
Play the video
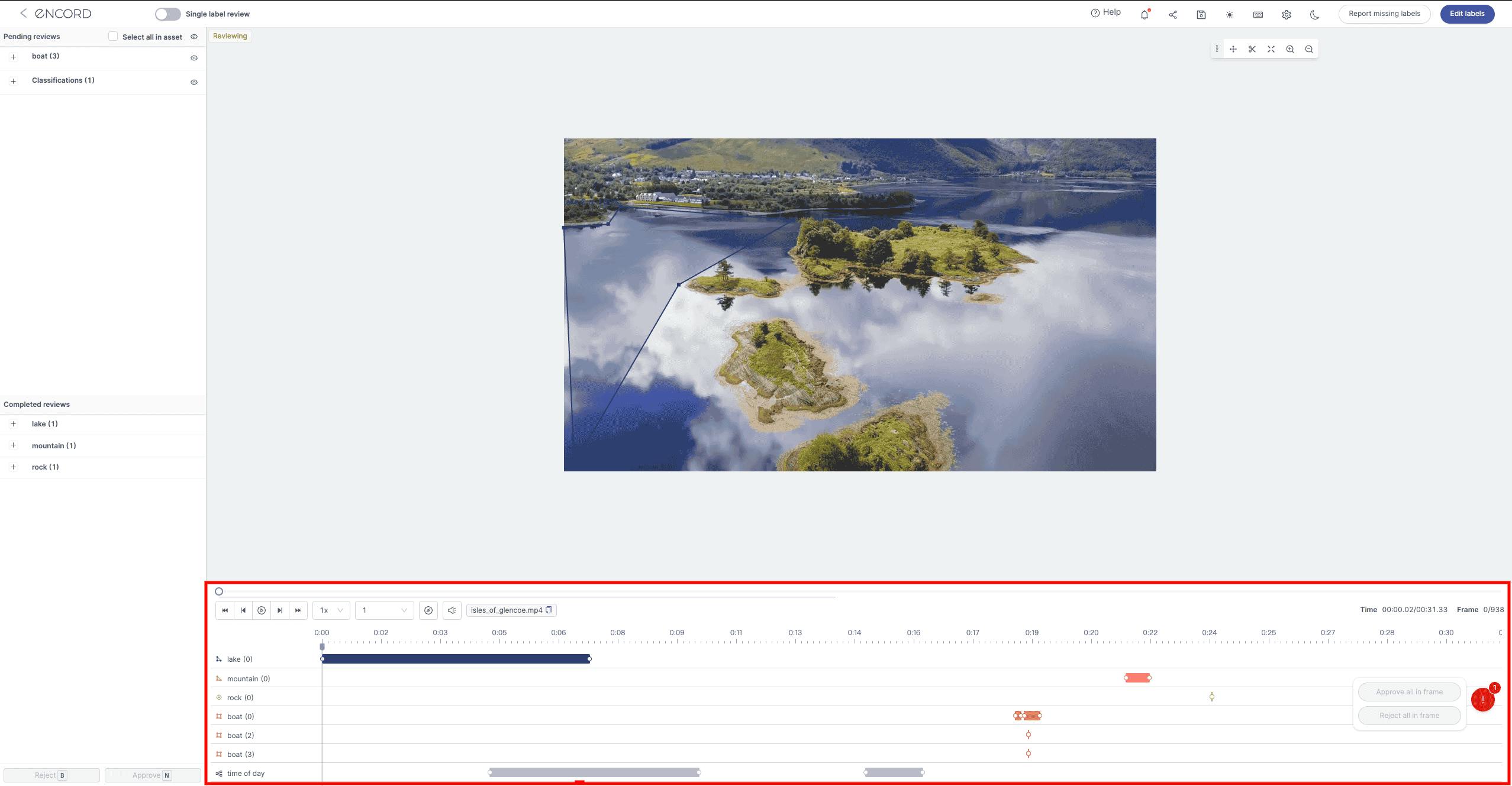click(x=262, y=610)
